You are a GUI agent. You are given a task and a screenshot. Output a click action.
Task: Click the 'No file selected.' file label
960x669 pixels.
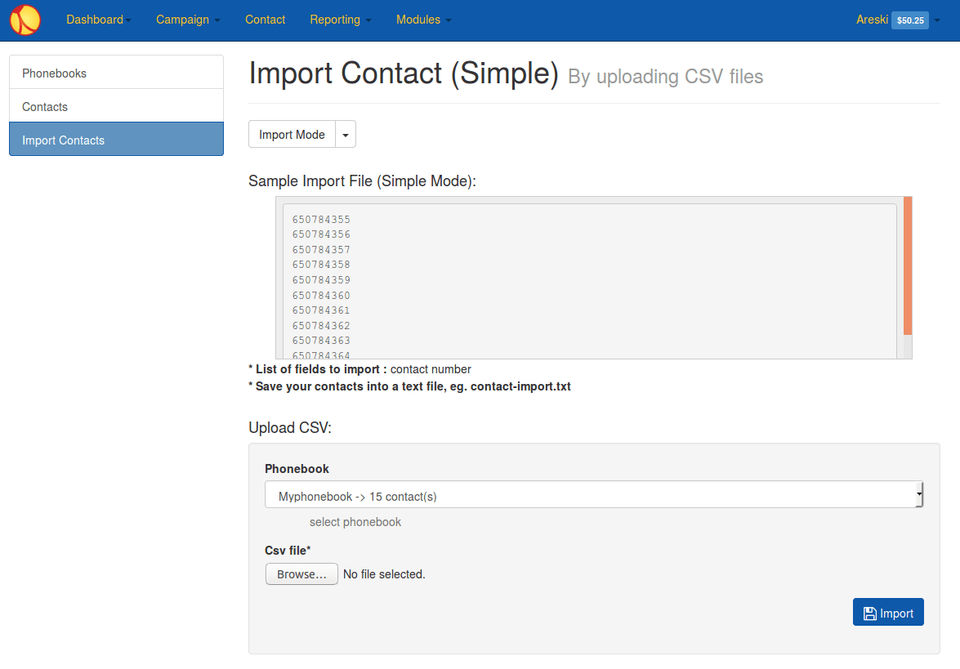click(x=384, y=574)
